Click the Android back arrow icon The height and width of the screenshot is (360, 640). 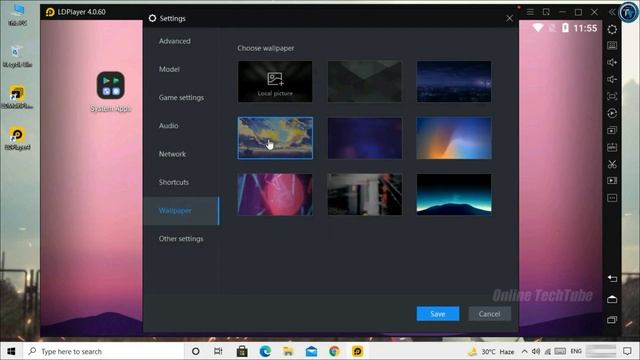[x=612, y=278]
